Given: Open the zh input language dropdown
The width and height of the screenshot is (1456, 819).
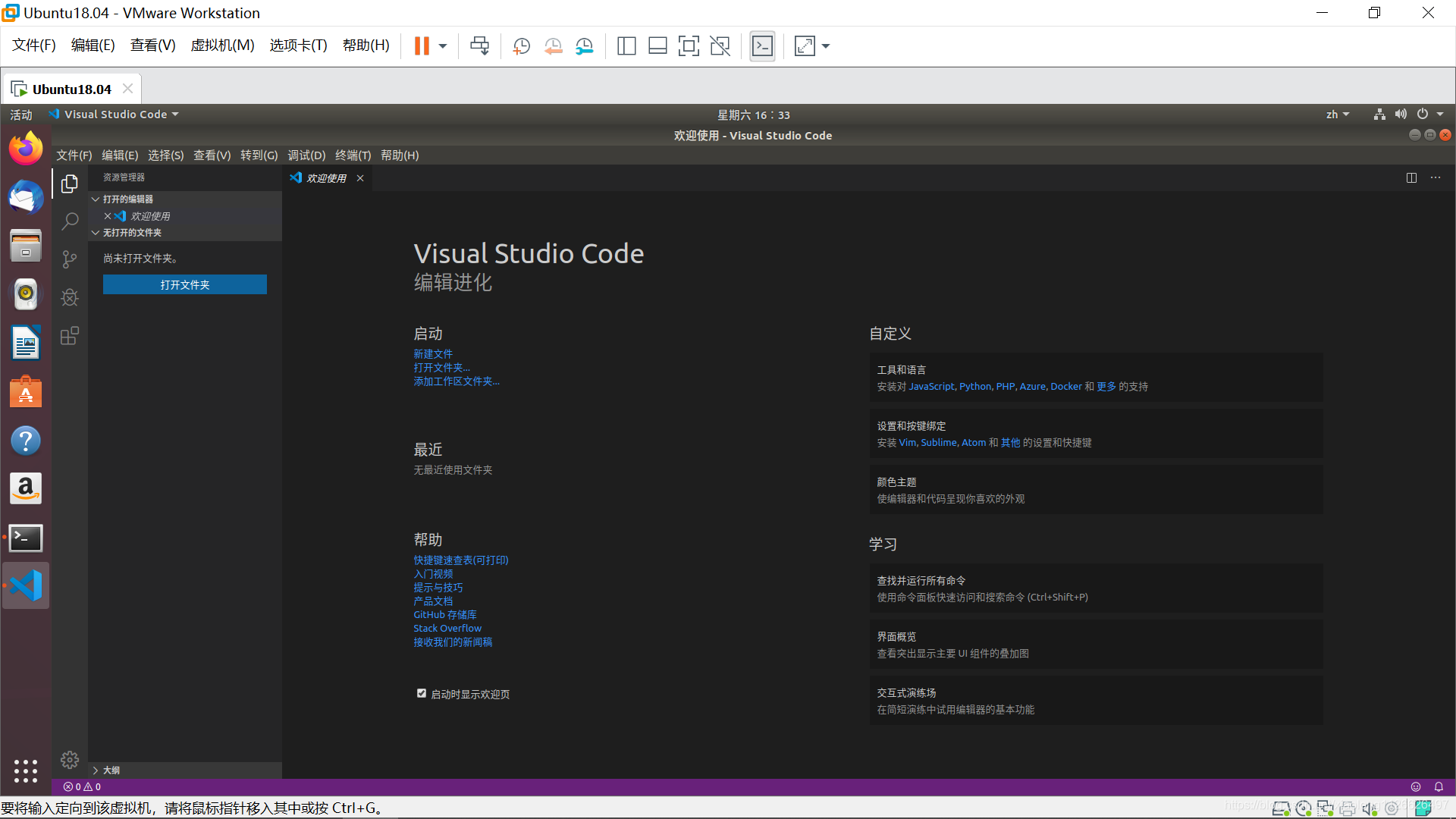Looking at the screenshot, I should point(1337,115).
